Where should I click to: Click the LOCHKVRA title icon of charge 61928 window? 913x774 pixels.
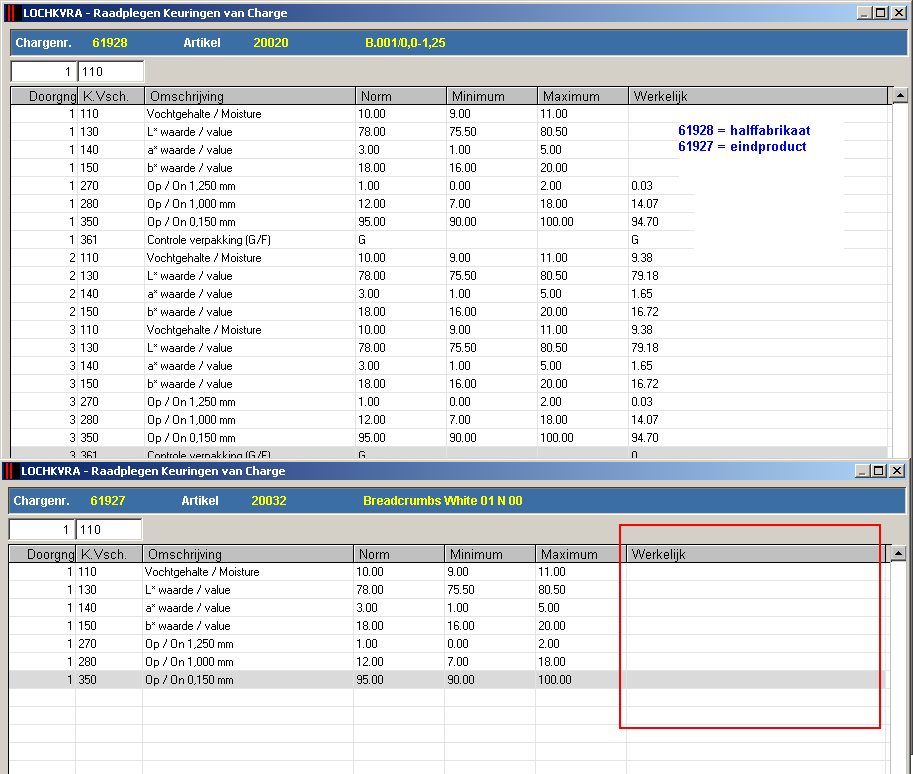point(11,13)
